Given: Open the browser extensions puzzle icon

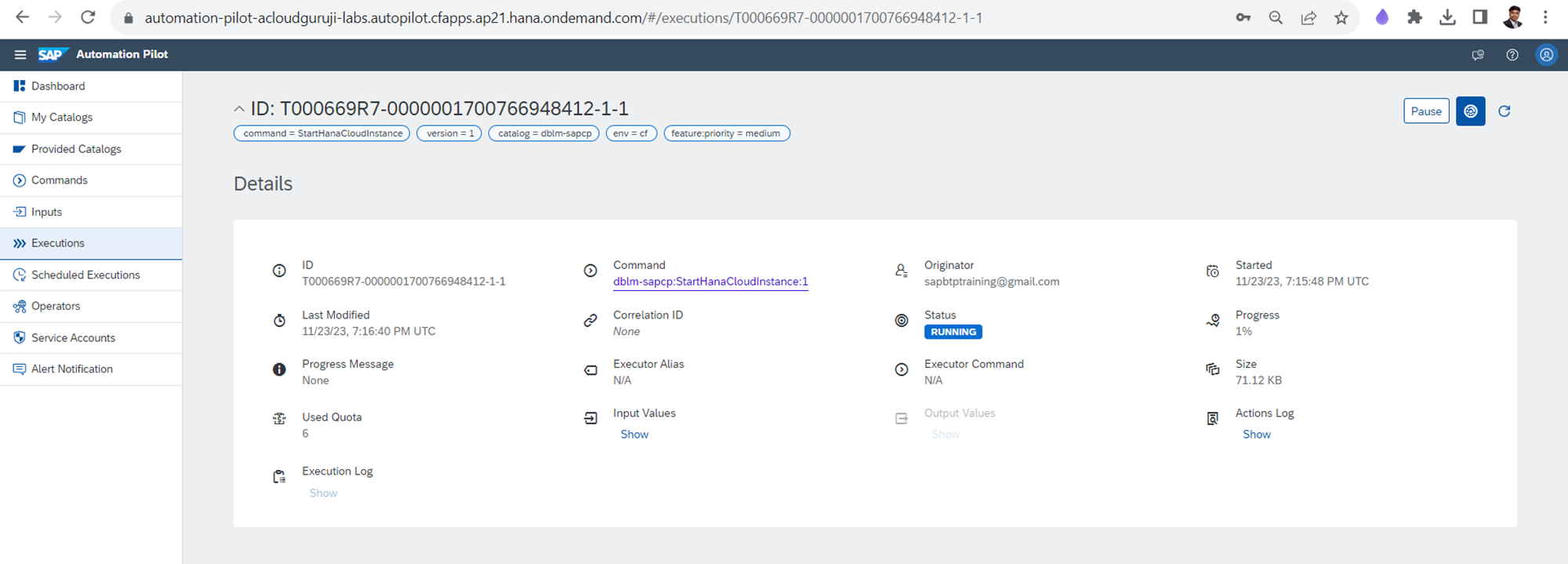Looking at the screenshot, I should pos(1414,17).
